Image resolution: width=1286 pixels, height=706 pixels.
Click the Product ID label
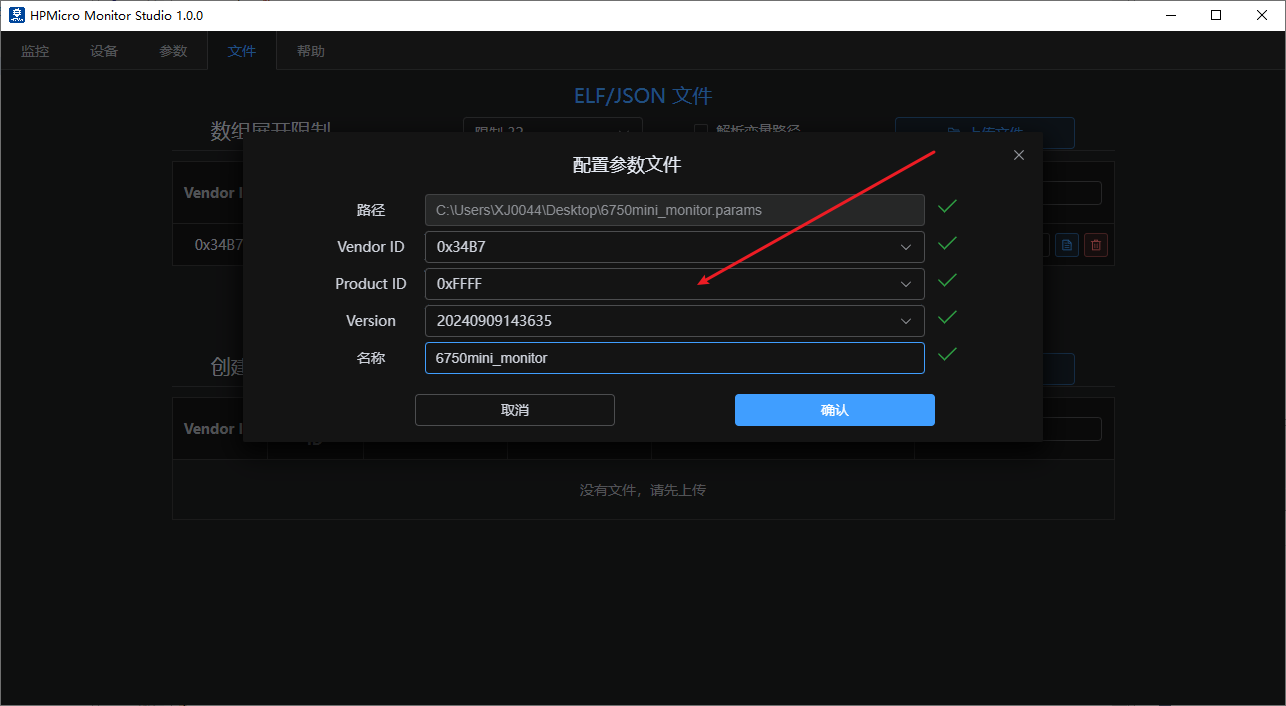tap(371, 284)
